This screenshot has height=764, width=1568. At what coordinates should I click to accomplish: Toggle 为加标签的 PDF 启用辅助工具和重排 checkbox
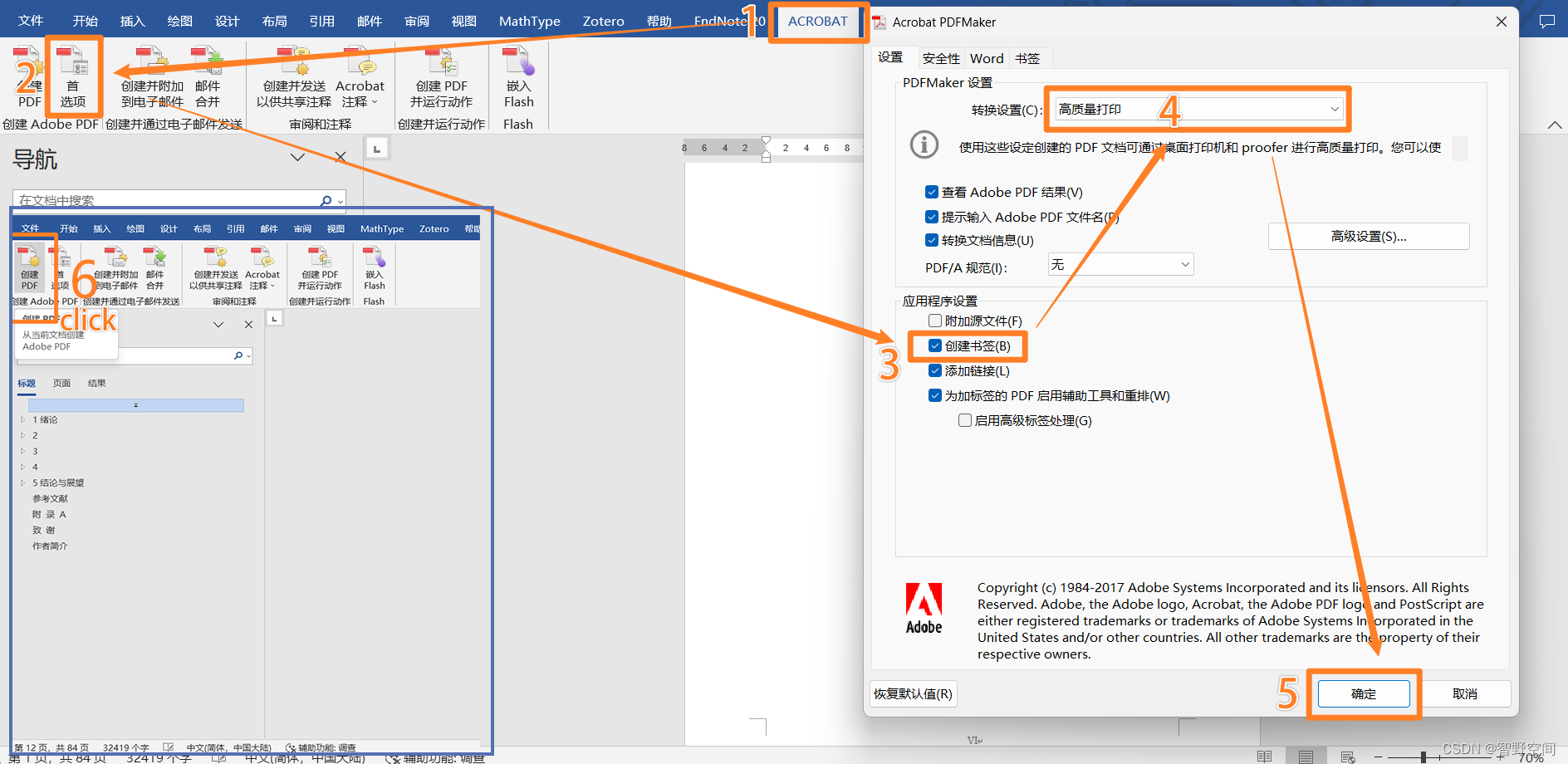(x=935, y=395)
